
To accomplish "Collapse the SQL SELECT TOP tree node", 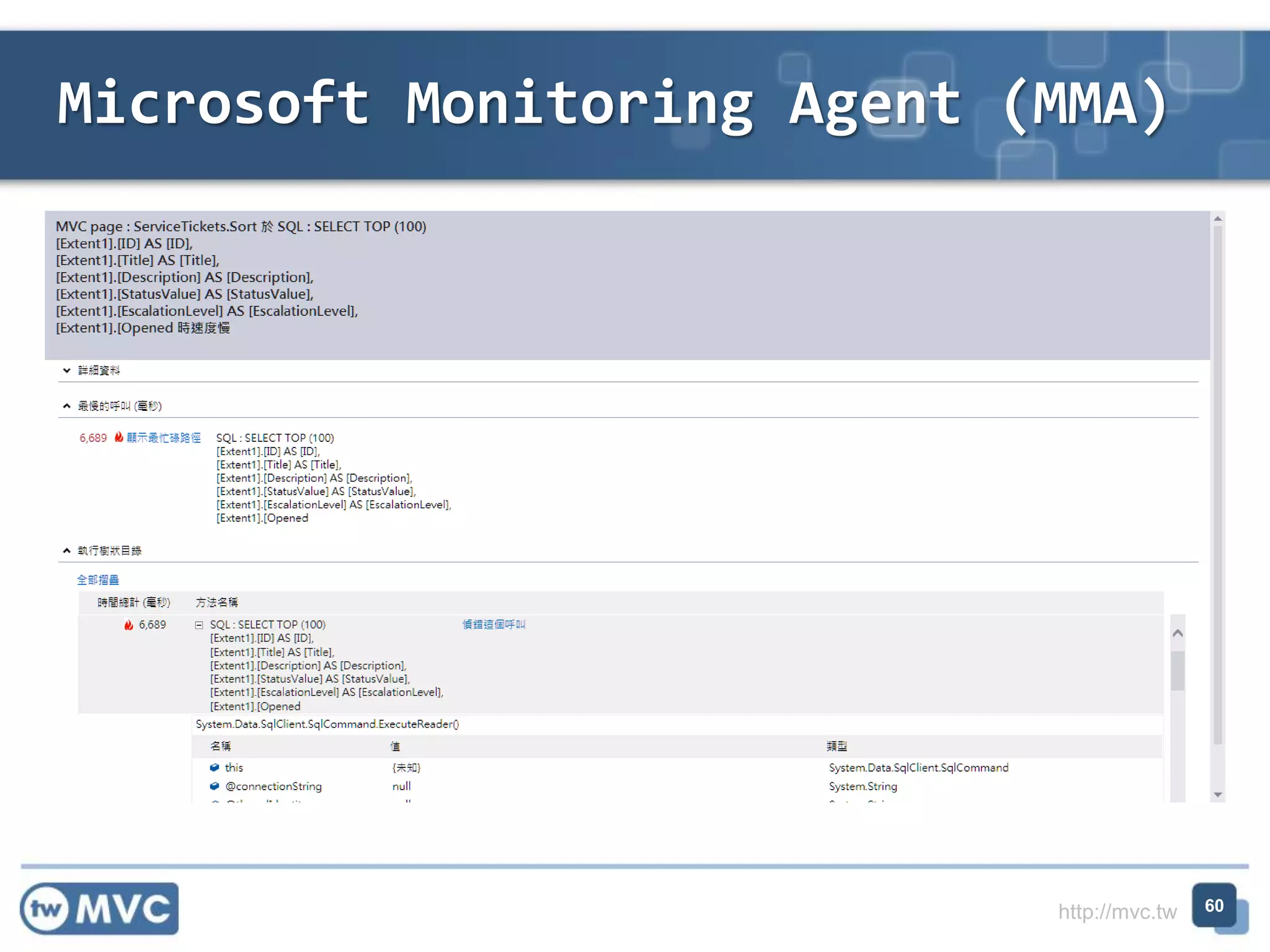I will (x=199, y=625).
